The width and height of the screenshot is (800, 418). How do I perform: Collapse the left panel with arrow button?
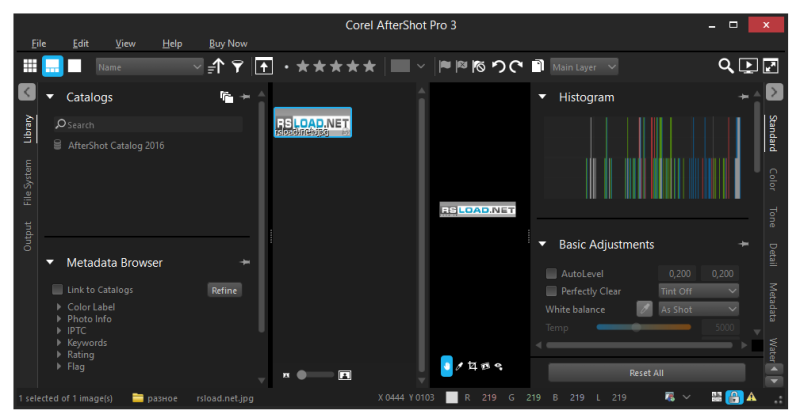[27, 92]
